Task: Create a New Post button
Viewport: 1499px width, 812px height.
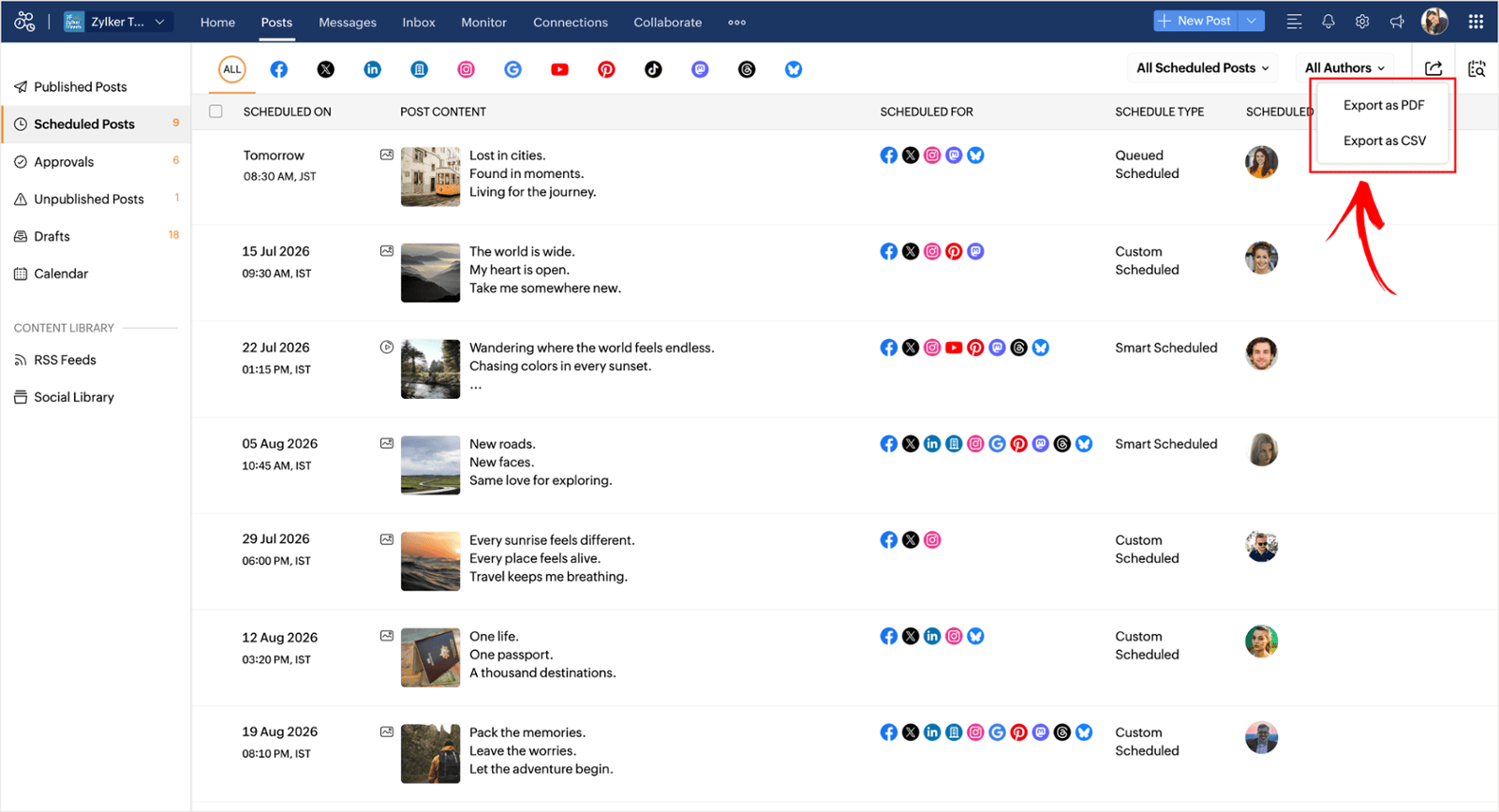Action: click(x=1195, y=21)
